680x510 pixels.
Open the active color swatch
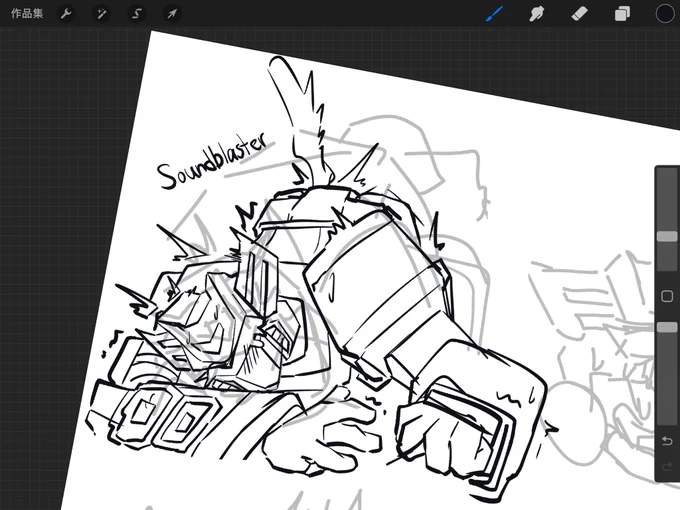[665, 14]
